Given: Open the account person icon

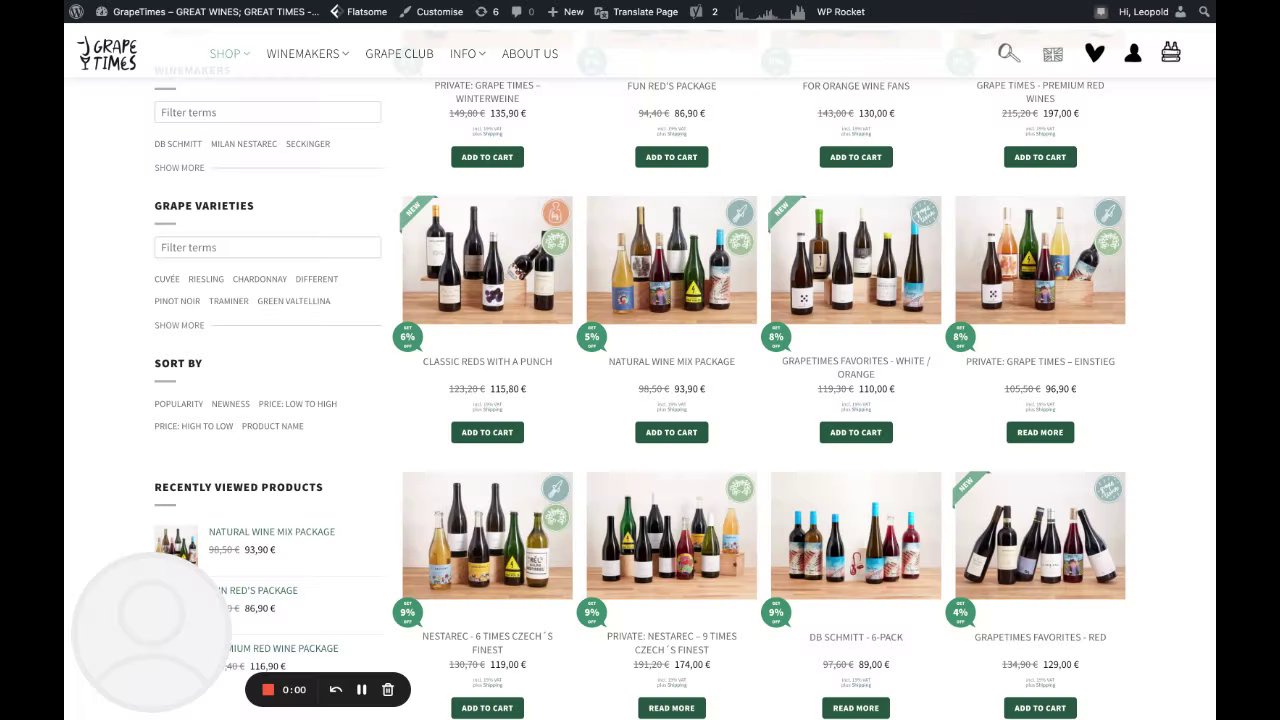Looking at the screenshot, I should click(1133, 53).
